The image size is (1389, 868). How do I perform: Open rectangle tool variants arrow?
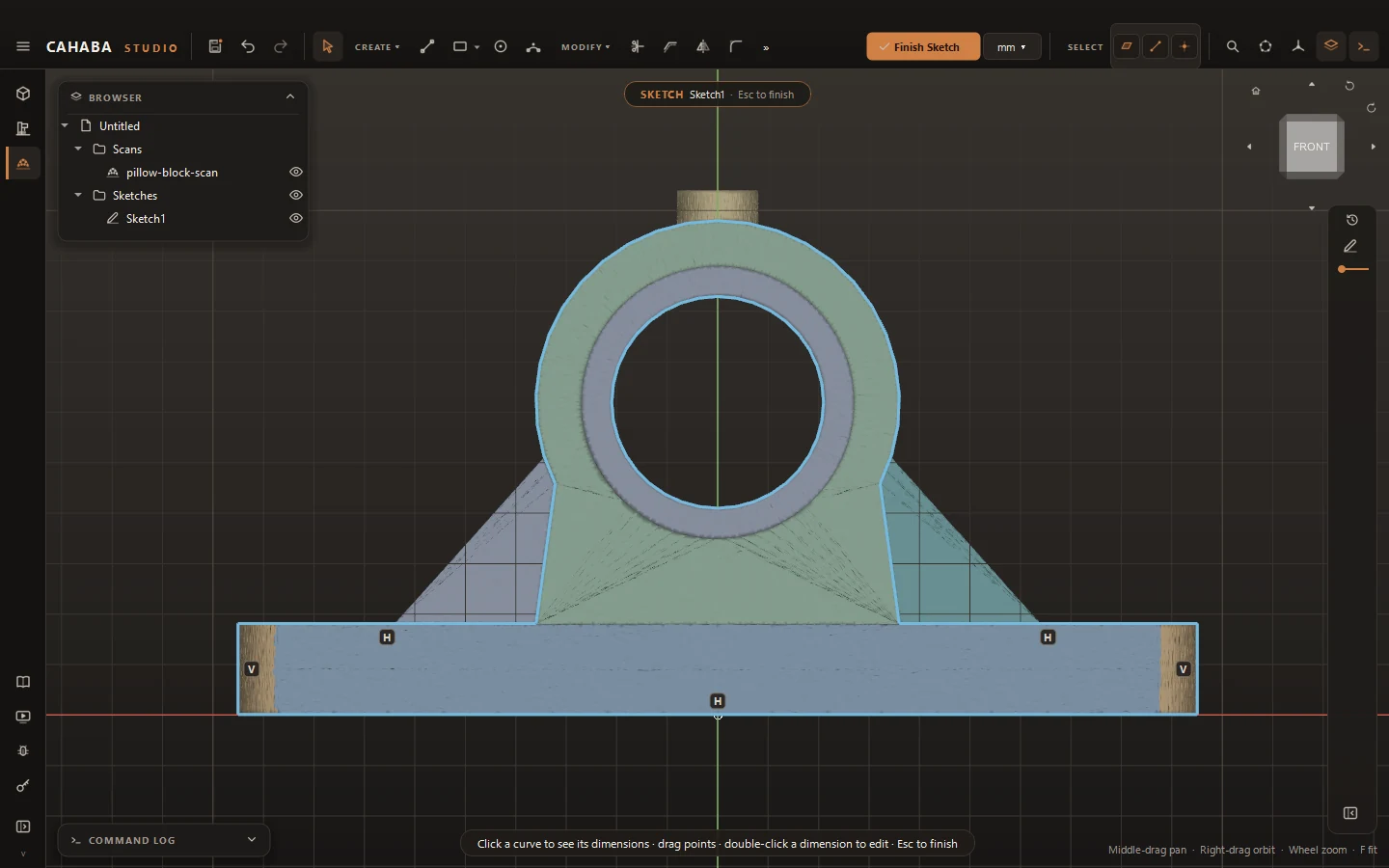click(x=477, y=47)
